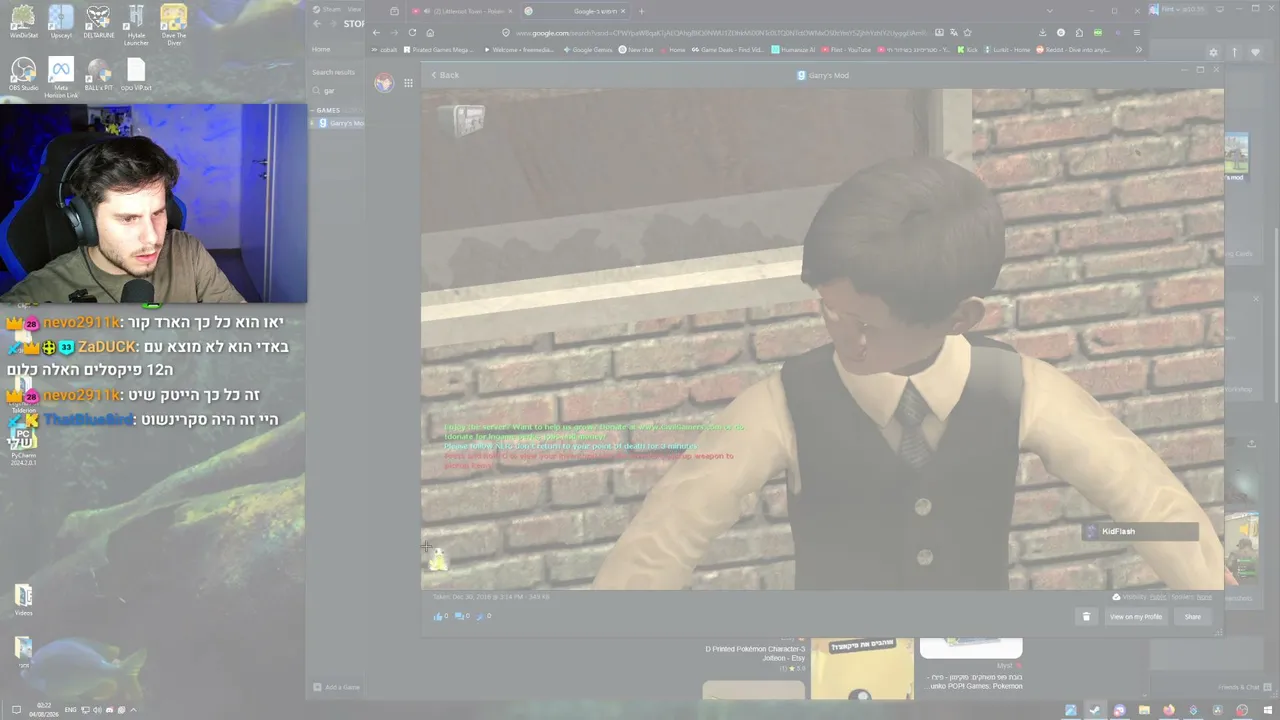Open the Hytale Launcher desktop icon

(136, 24)
